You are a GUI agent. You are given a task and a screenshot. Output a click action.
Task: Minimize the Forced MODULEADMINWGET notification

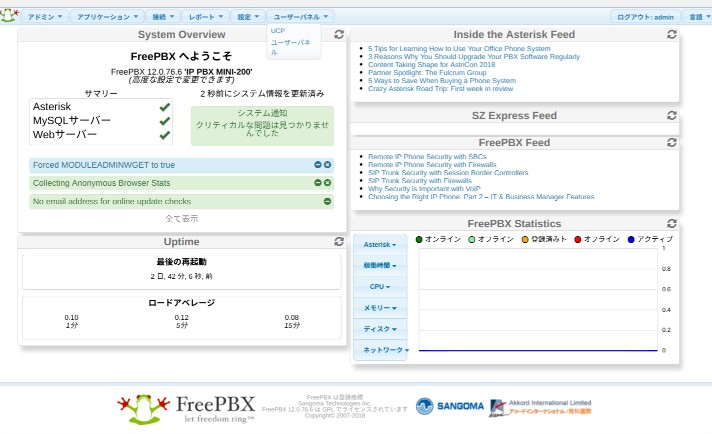318,165
